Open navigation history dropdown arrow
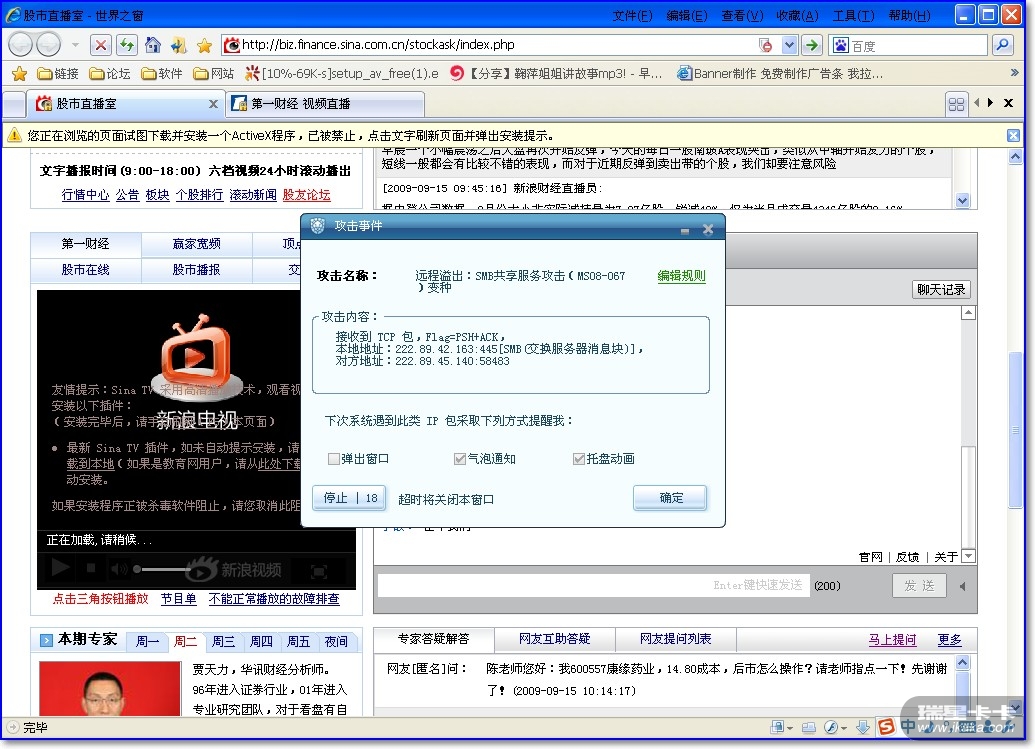This screenshot has height=749, width=1035. click(x=75, y=45)
